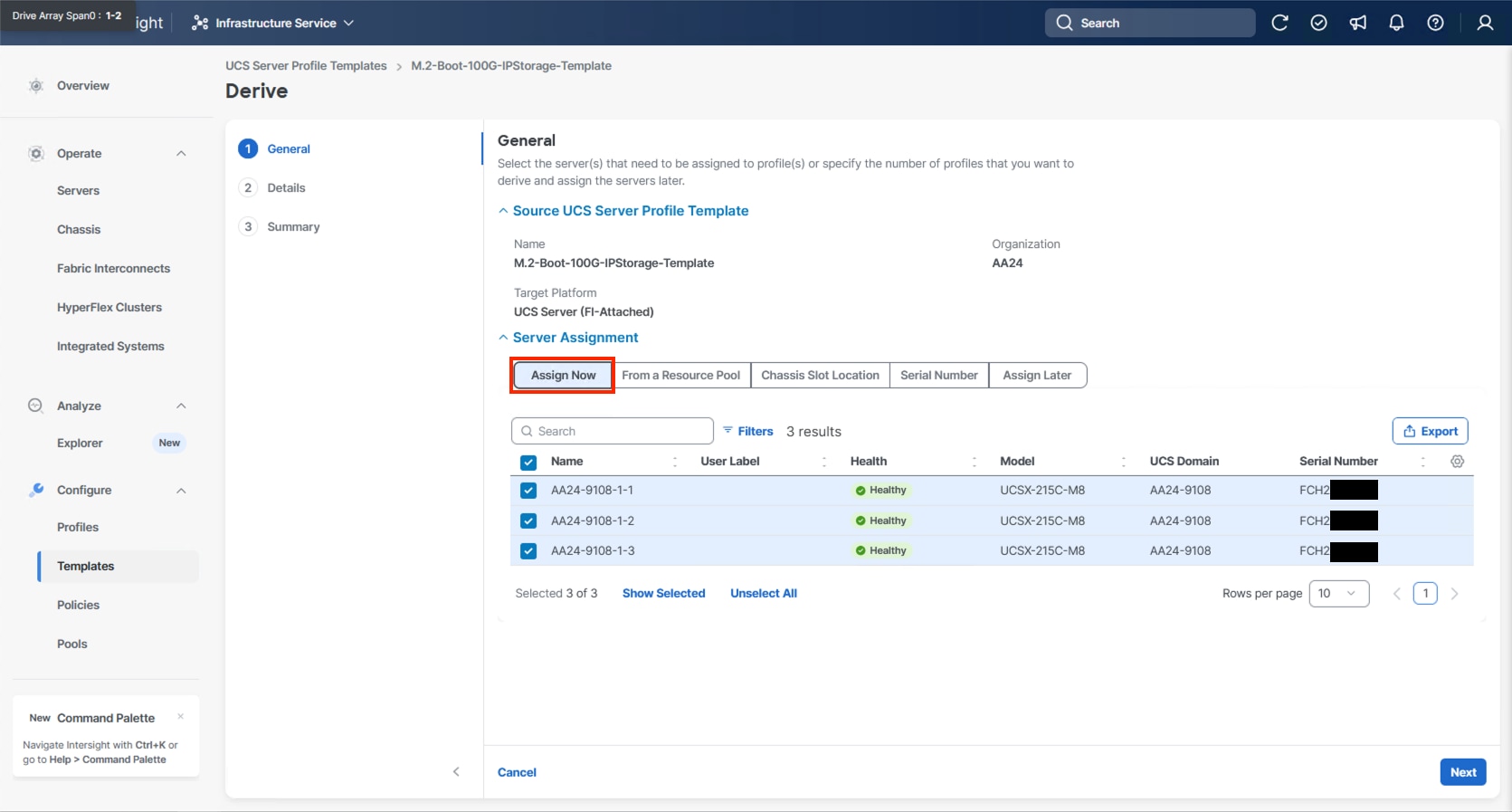Uncheck the AA24-9108-1-2 server row checkbox

tap(528, 521)
